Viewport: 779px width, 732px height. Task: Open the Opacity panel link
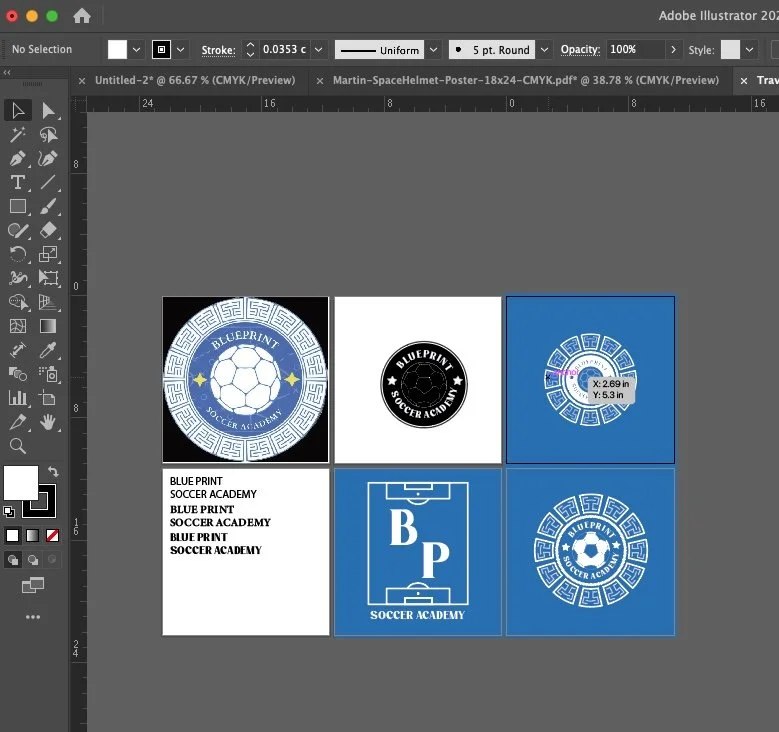[580, 50]
